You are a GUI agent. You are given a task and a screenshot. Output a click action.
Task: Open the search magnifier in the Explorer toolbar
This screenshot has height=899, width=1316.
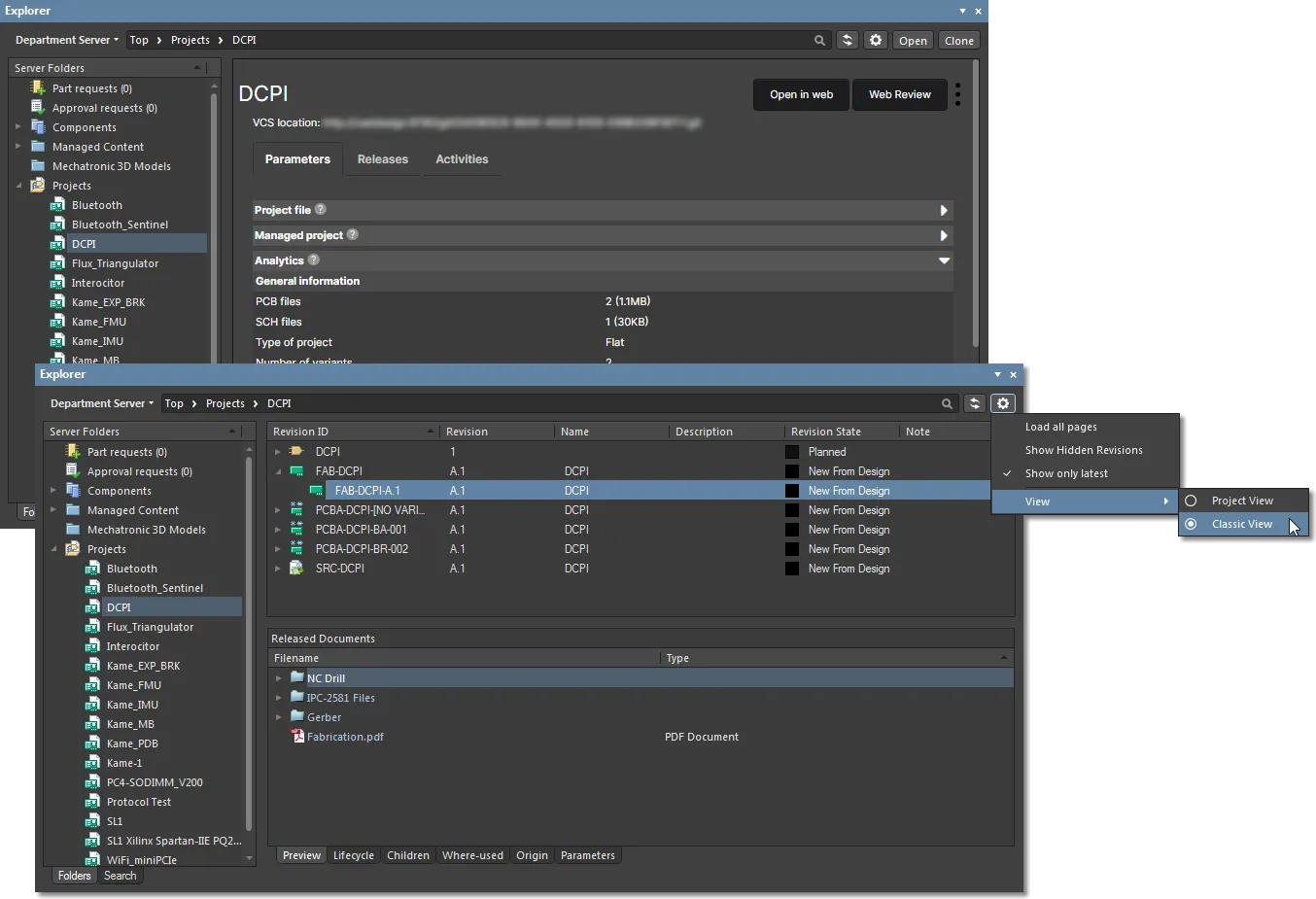click(x=819, y=40)
